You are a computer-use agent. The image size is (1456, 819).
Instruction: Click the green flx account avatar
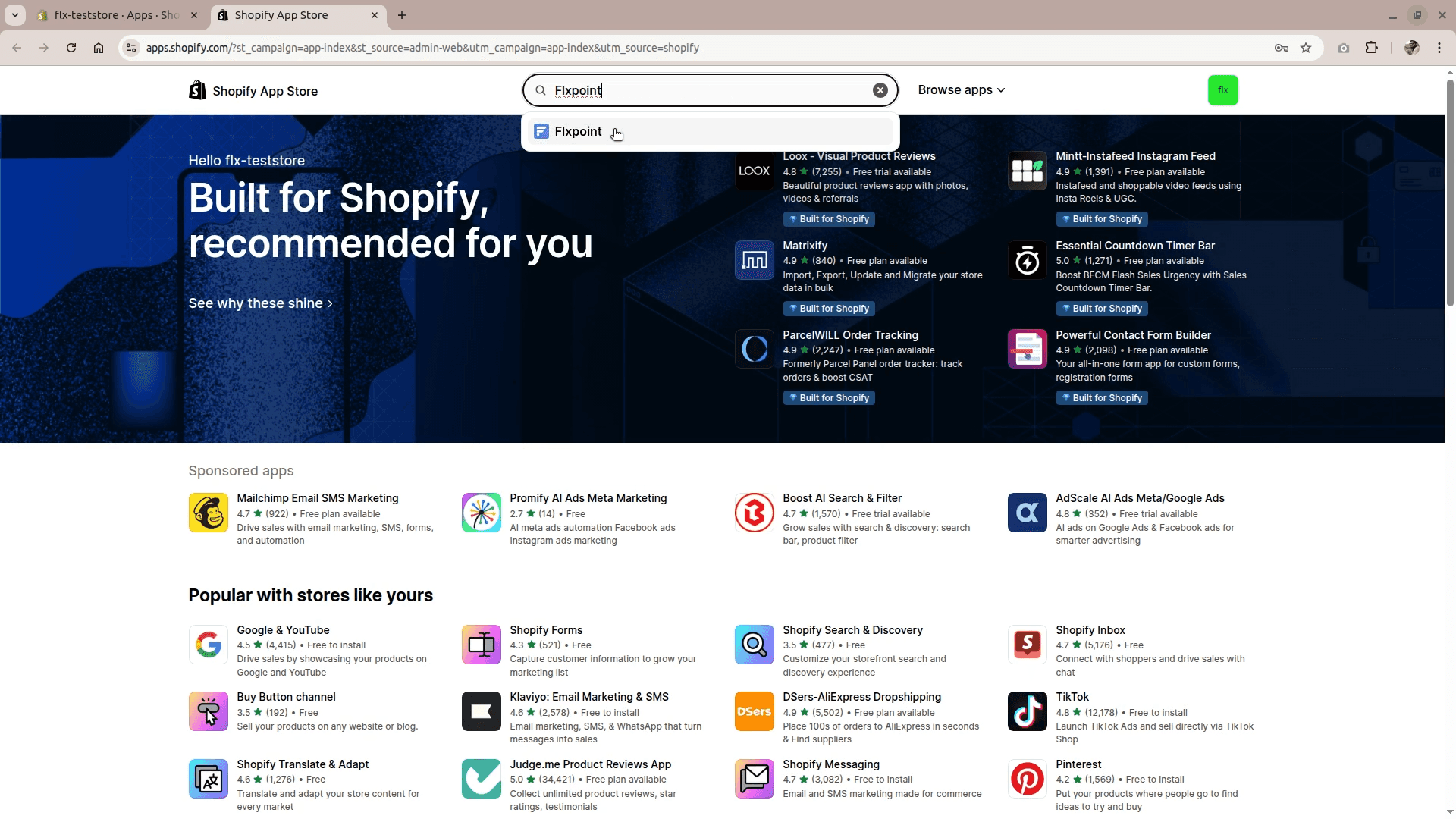(1222, 90)
